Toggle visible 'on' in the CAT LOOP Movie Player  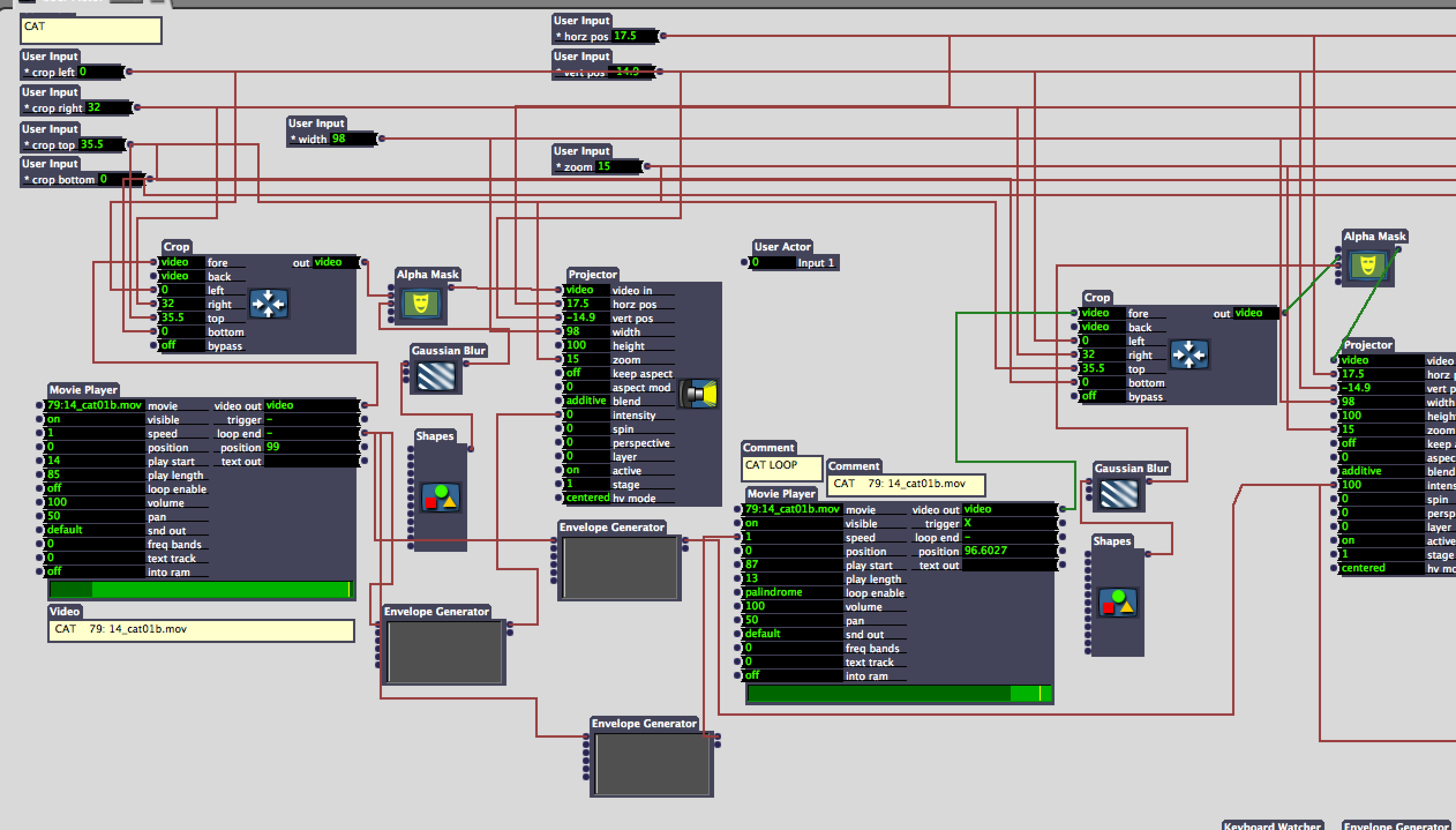793,523
